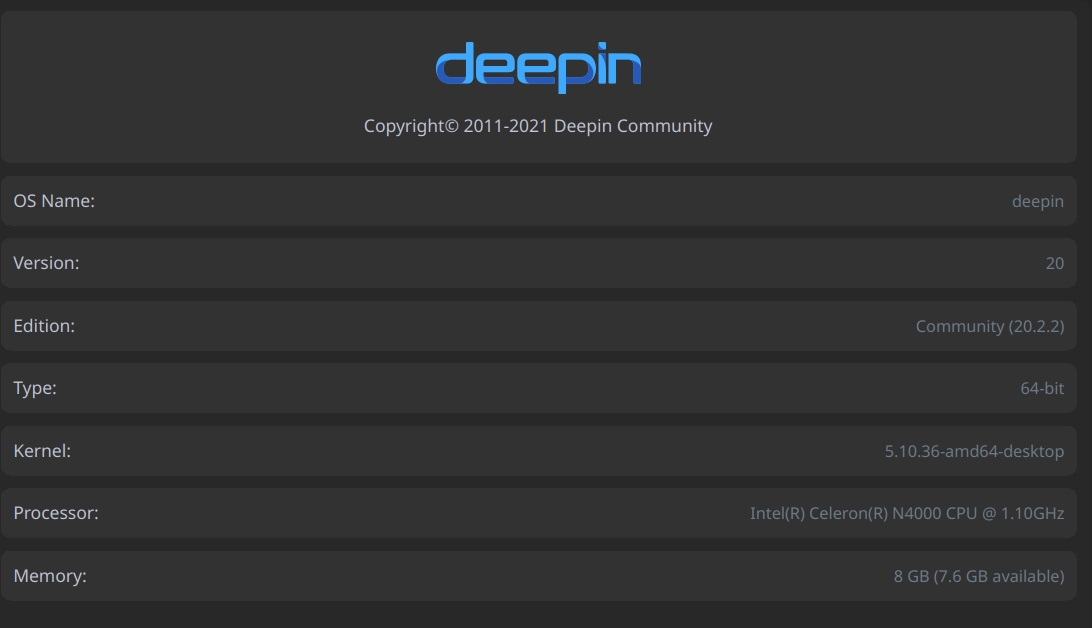This screenshot has height=628, width=1092.
Task: Click the Kernel label
Action: tap(42, 450)
